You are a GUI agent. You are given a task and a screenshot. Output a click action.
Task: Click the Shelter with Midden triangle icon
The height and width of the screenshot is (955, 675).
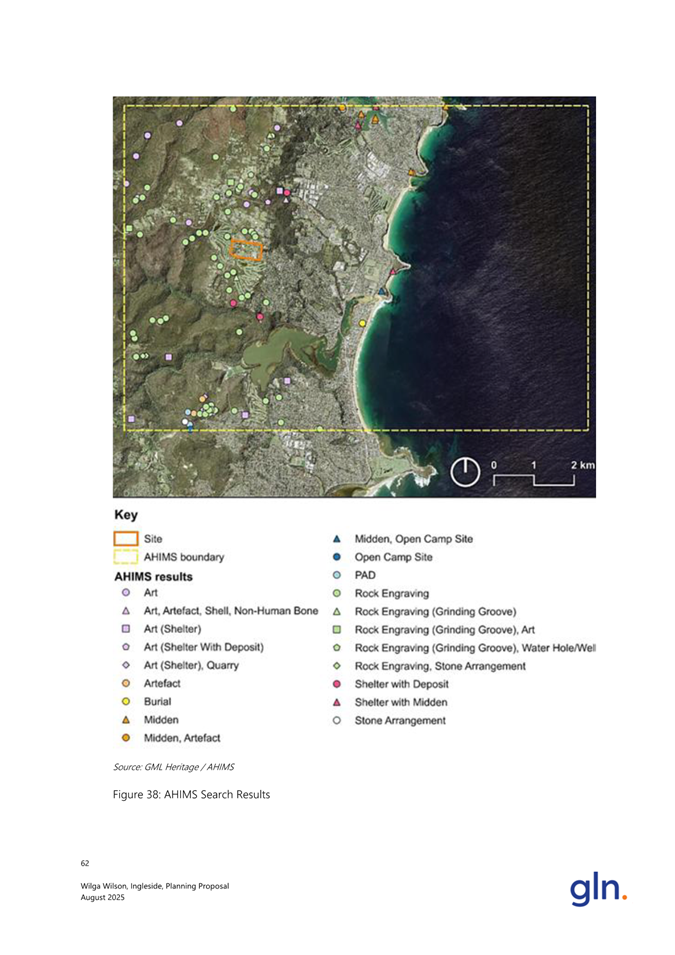pyautogui.click(x=338, y=701)
